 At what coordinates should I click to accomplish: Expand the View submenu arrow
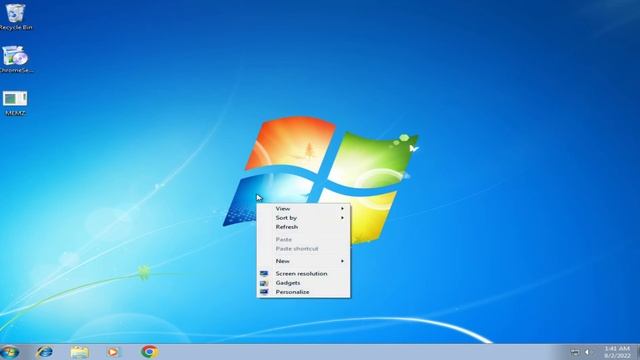coord(342,209)
